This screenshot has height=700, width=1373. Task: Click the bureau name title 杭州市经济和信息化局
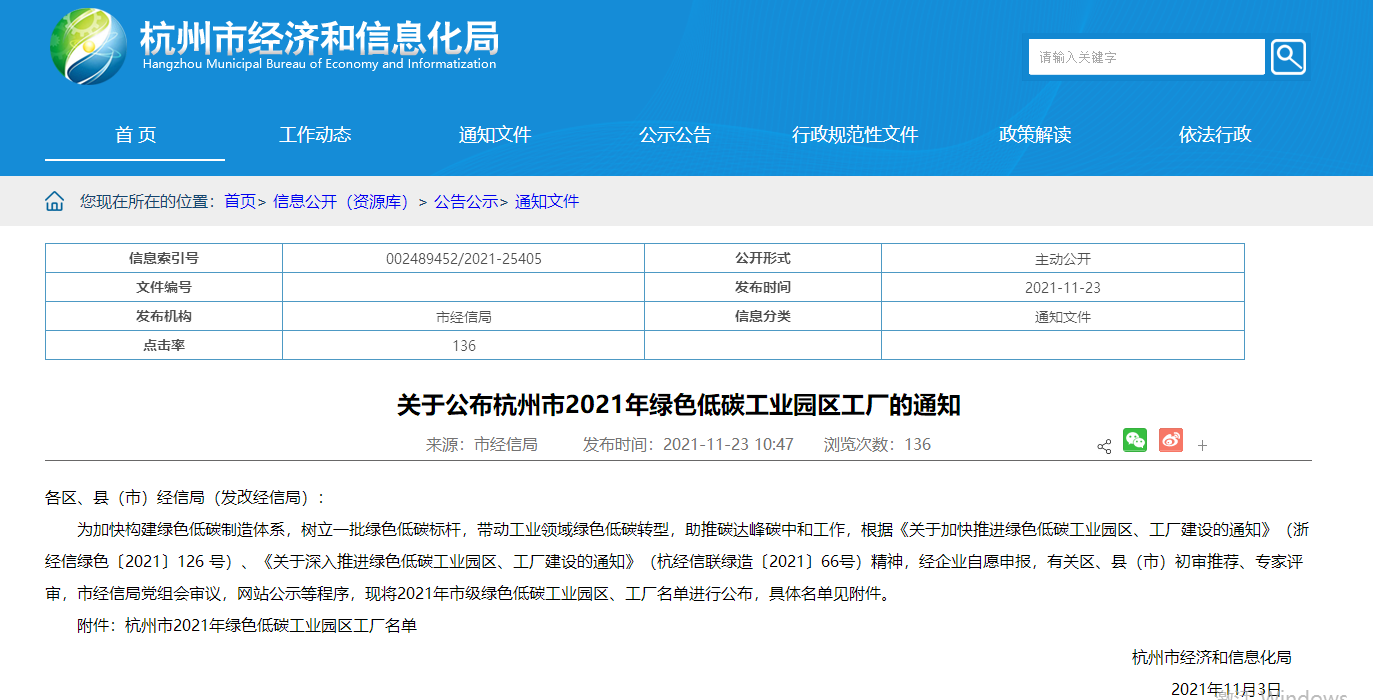coord(318,39)
